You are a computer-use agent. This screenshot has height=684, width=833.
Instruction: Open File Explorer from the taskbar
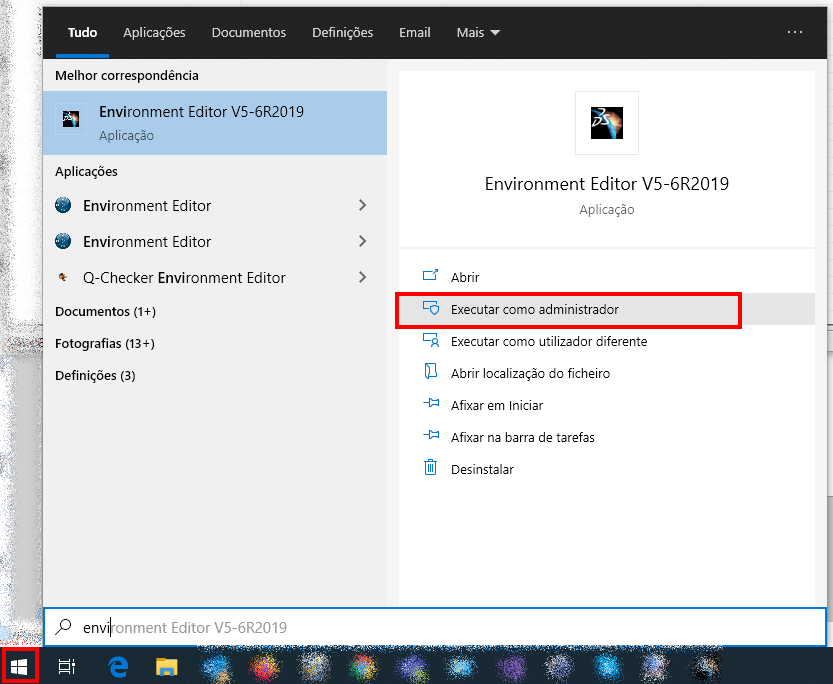click(166, 667)
